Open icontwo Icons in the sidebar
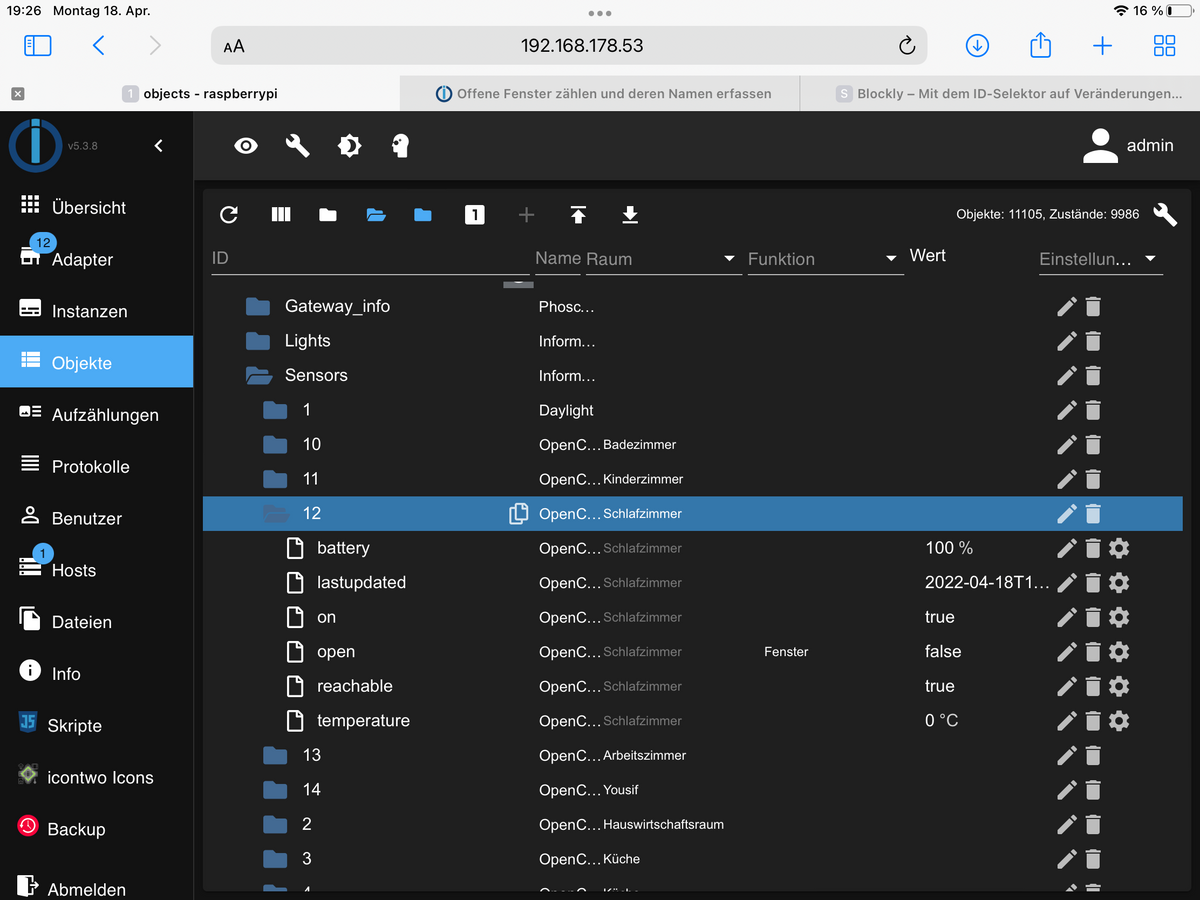The height and width of the screenshot is (900, 1200). click(96, 777)
